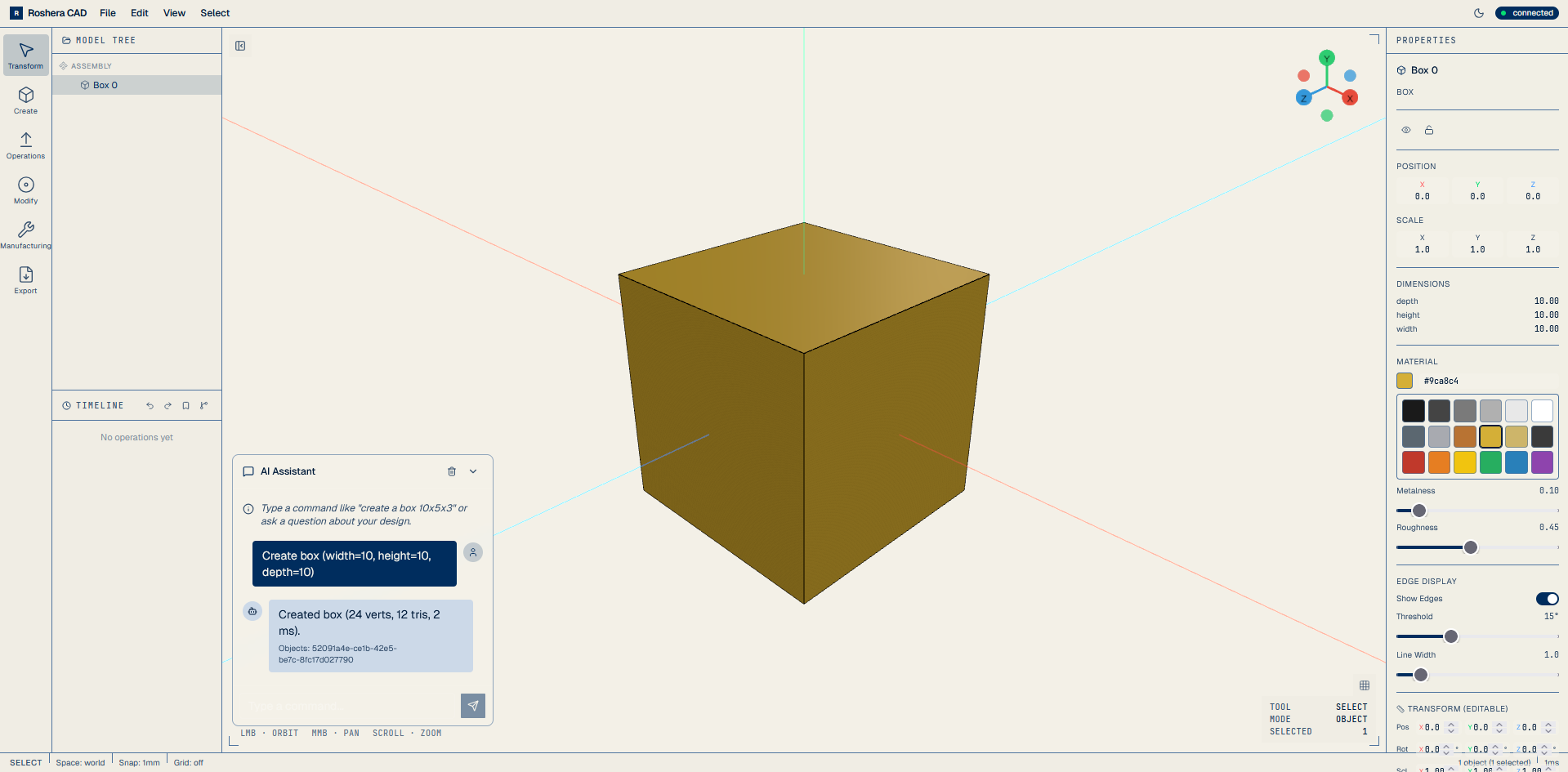Click the AI bot avatar icon
Image resolution: width=1568 pixels, height=772 pixels.
[252, 611]
